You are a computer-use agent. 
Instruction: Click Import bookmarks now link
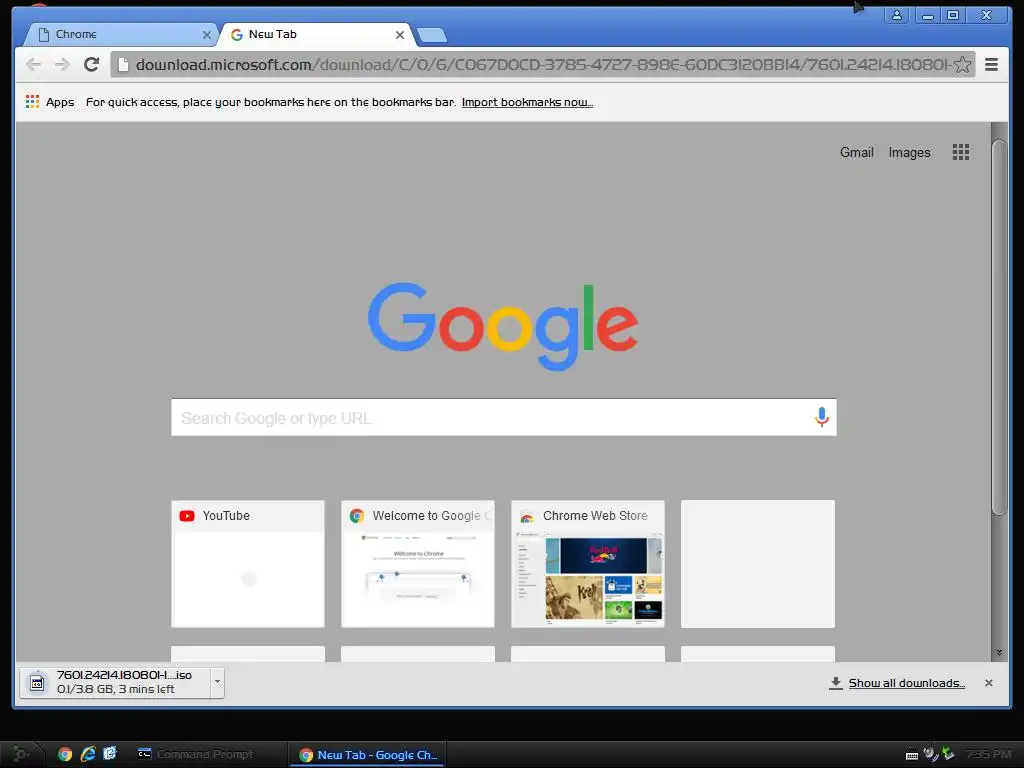point(527,102)
